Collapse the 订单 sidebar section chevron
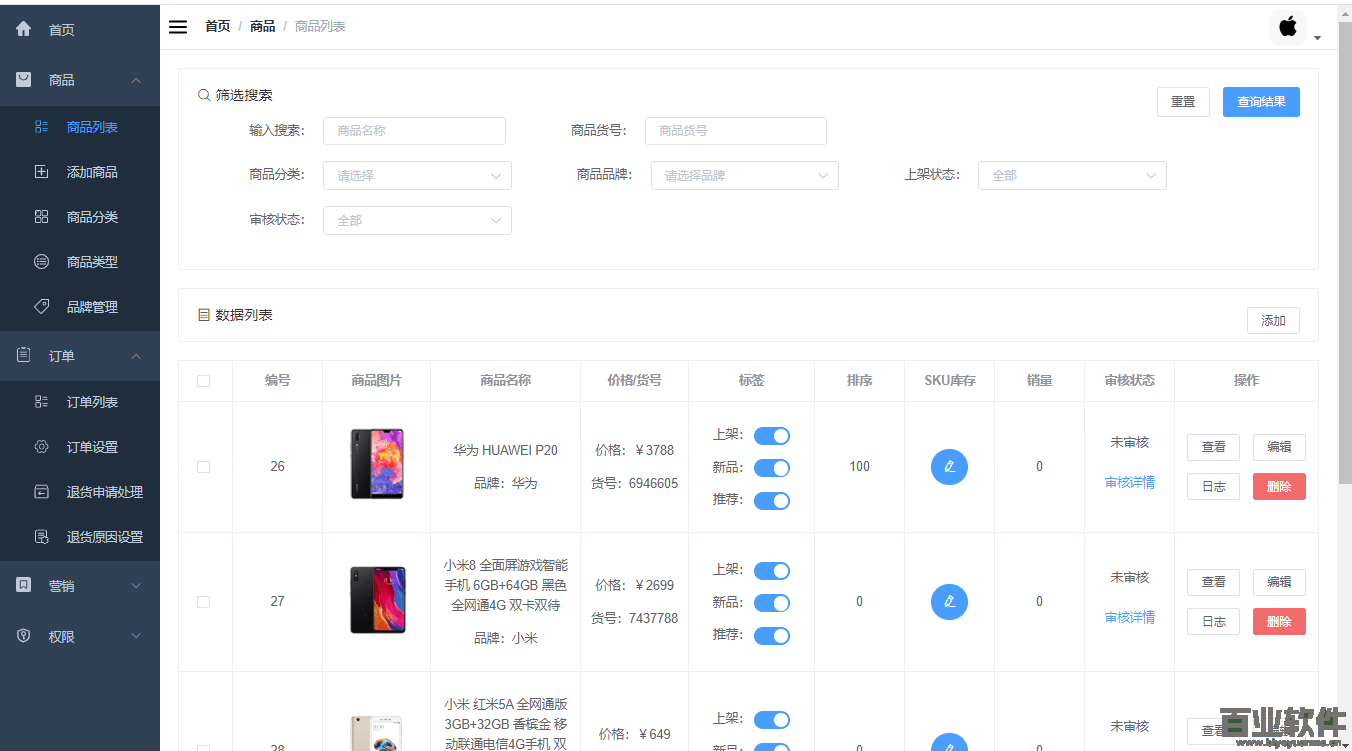This screenshot has height=751, width=1352. pos(136,356)
